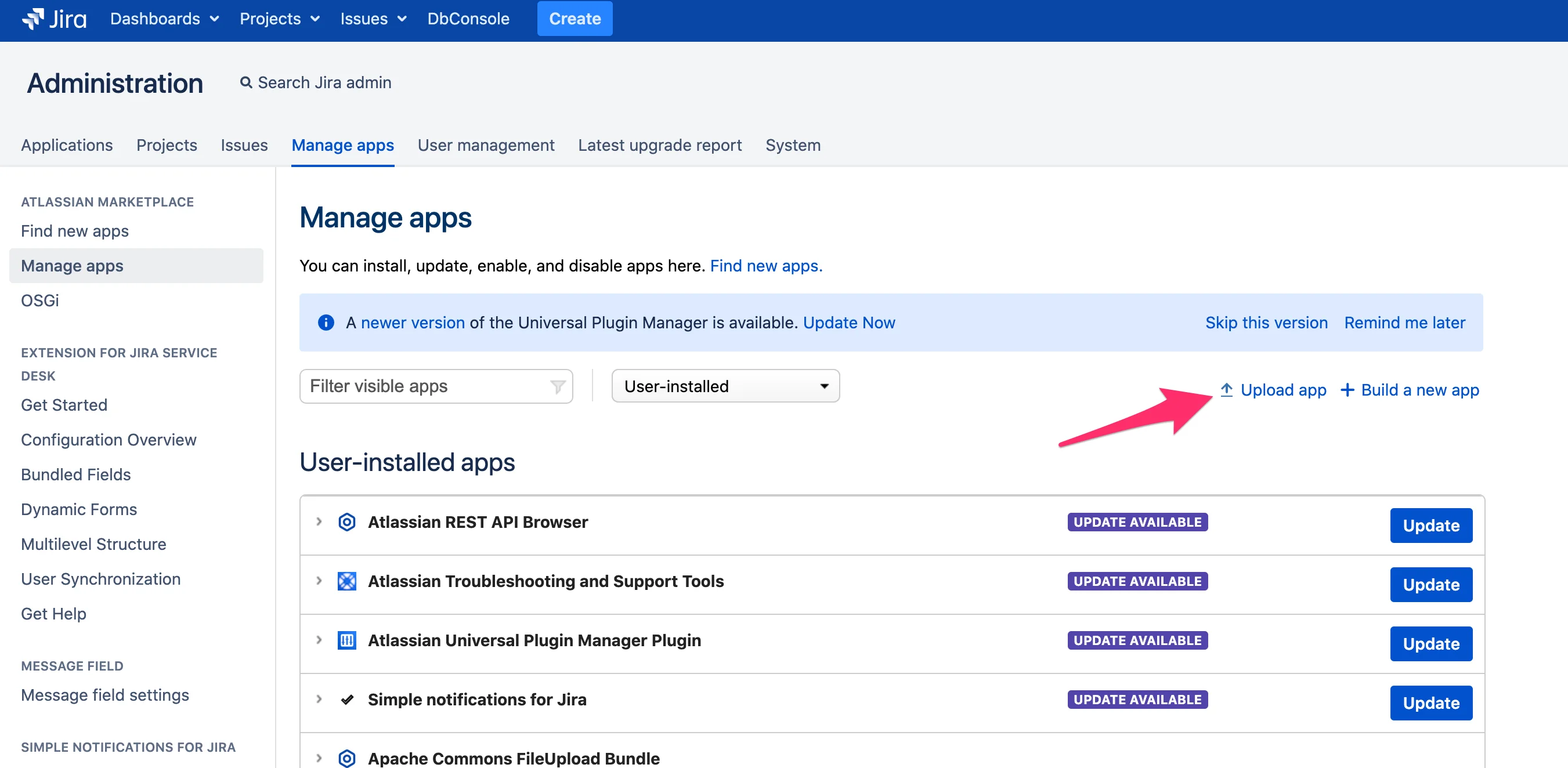The height and width of the screenshot is (768, 1568).
Task: Switch to the Issues admin tab
Action: [x=244, y=146]
